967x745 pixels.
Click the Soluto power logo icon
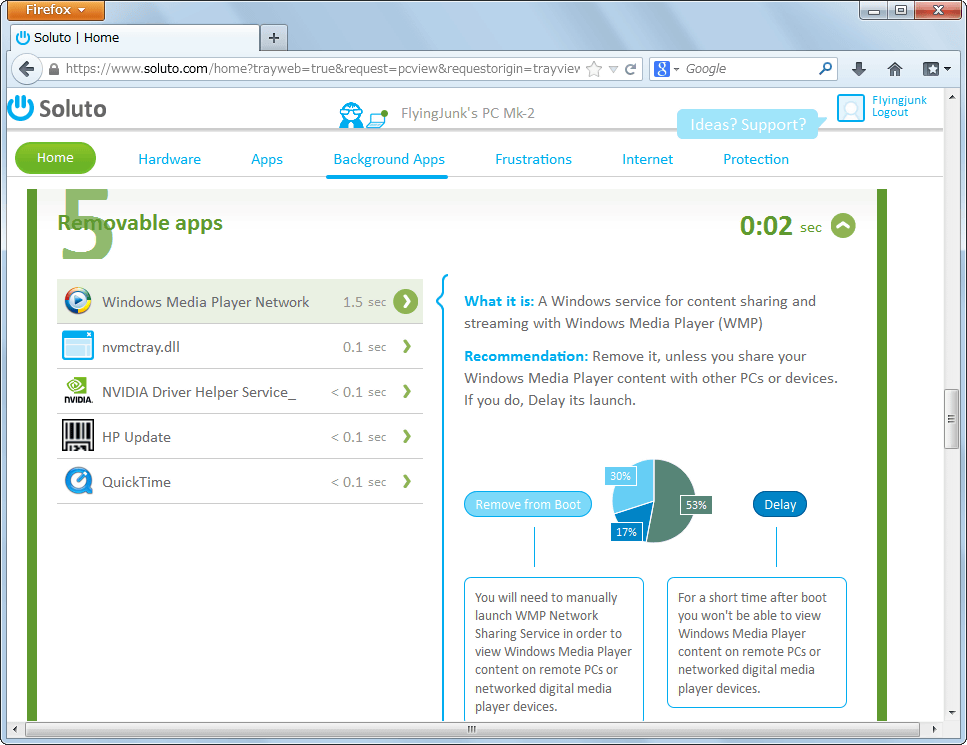21,109
